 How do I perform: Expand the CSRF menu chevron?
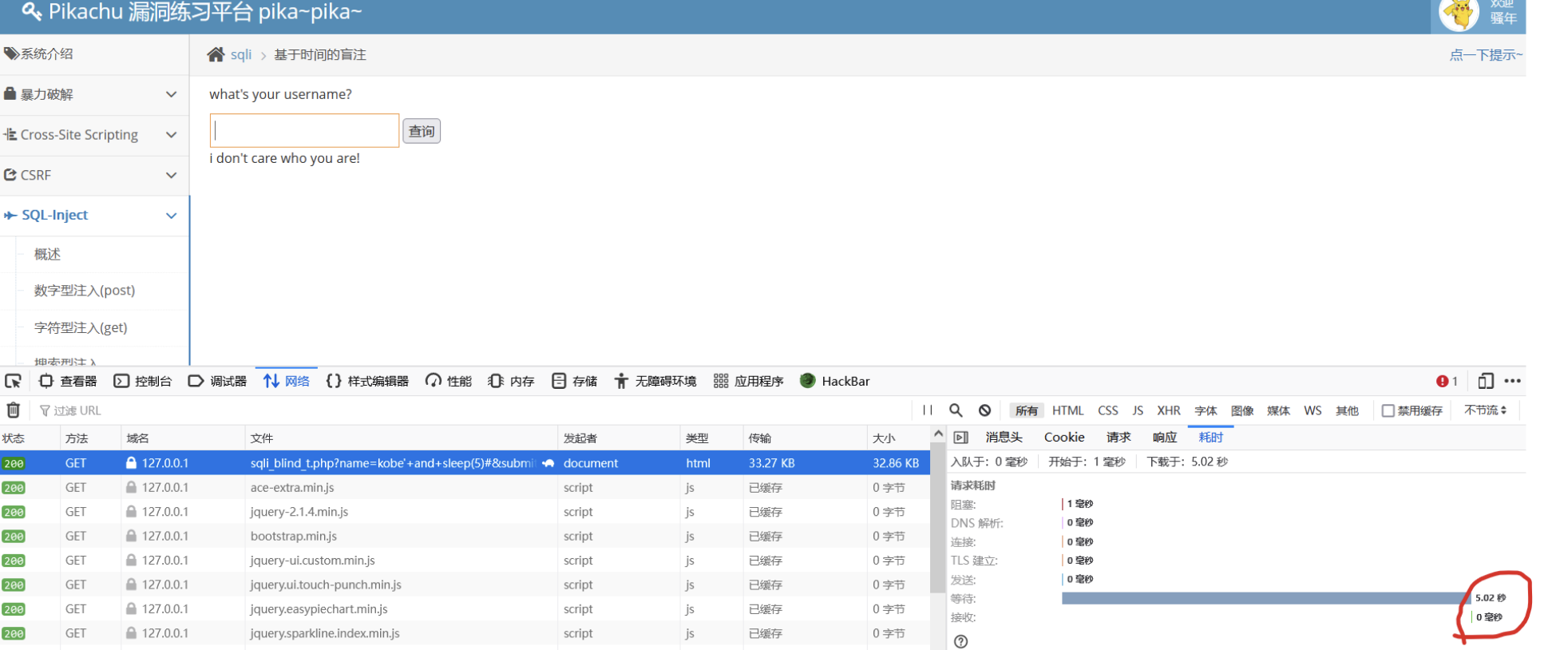(171, 175)
